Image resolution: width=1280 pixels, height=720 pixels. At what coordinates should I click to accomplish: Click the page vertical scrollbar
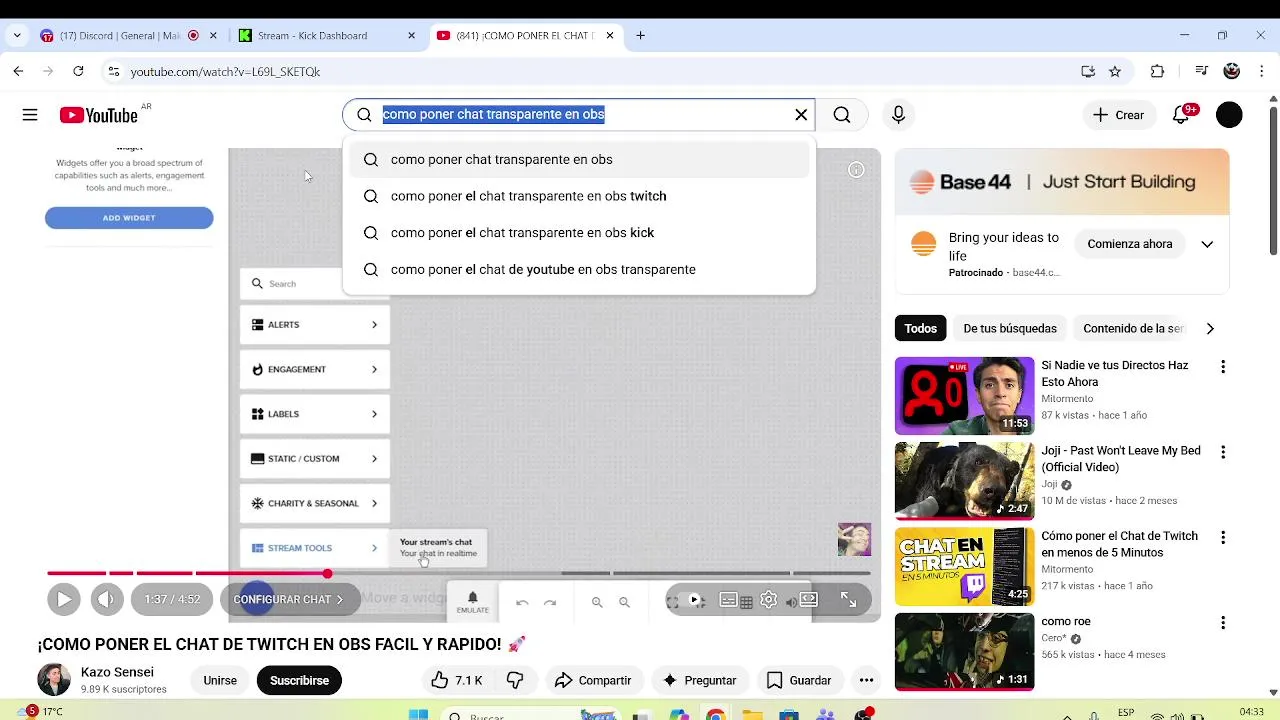(x=1273, y=180)
